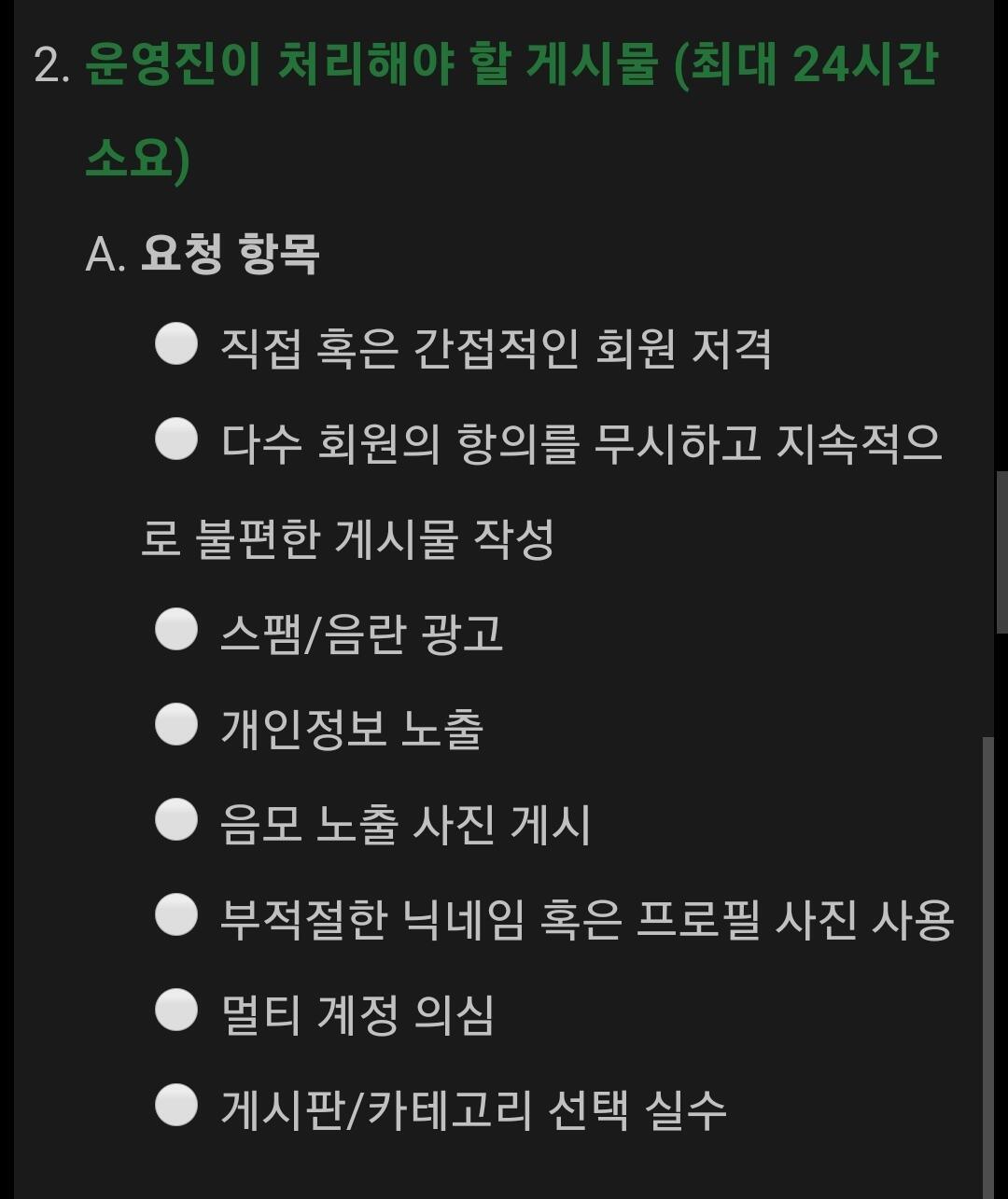Tap the text '직접 혹은 간접적인 회원 저격'
The image size is (1008, 1199).
pos(496,348)
